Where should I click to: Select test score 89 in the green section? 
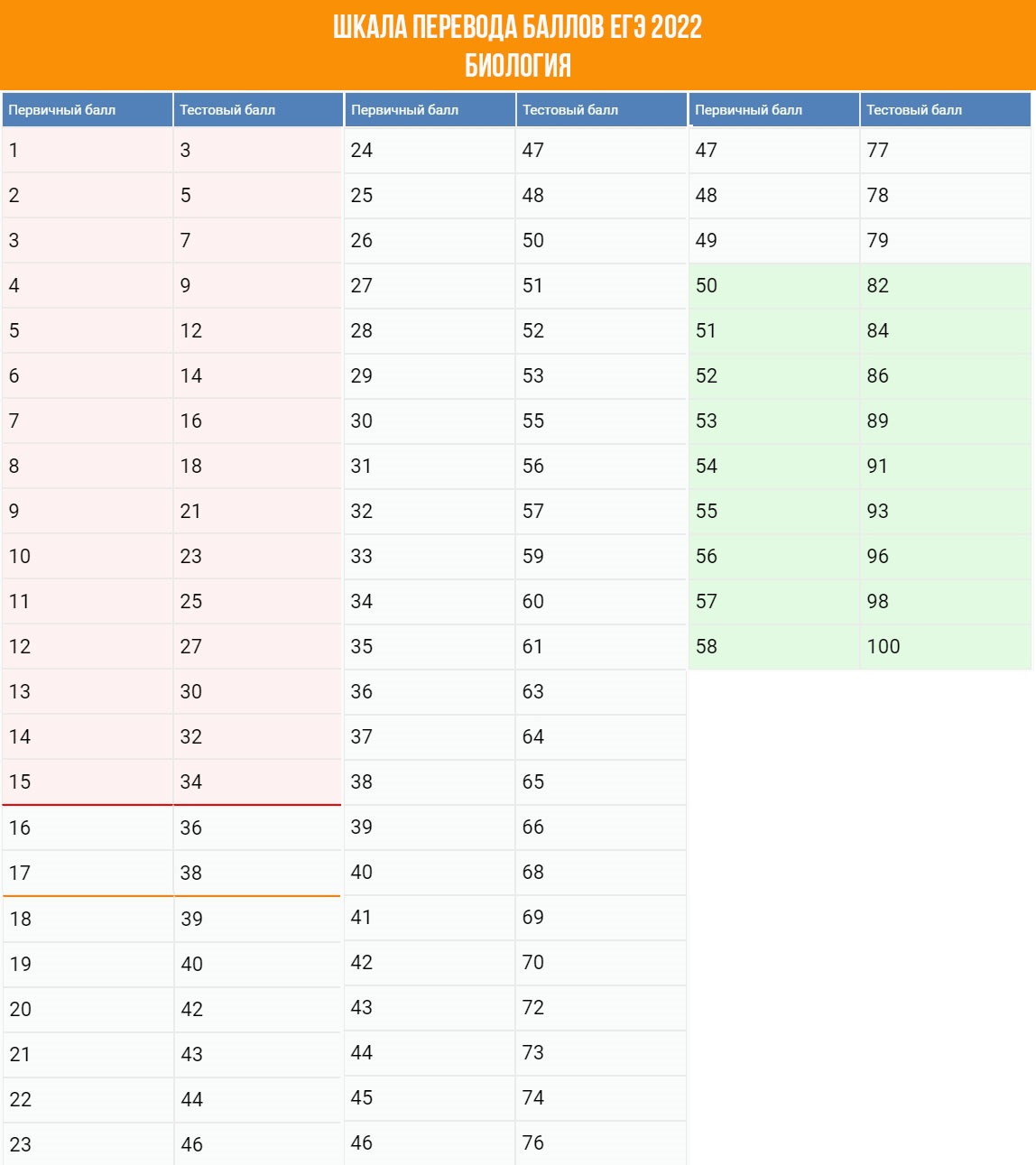click(x=945, y=421)
